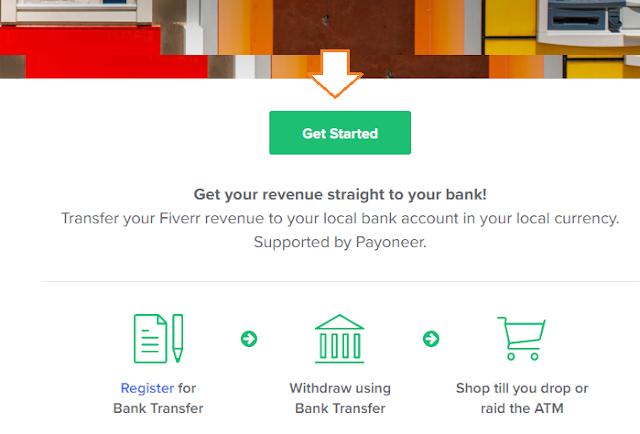Open the Register link
The width and height of the screenshot is (640, 434).
(147, 388)
